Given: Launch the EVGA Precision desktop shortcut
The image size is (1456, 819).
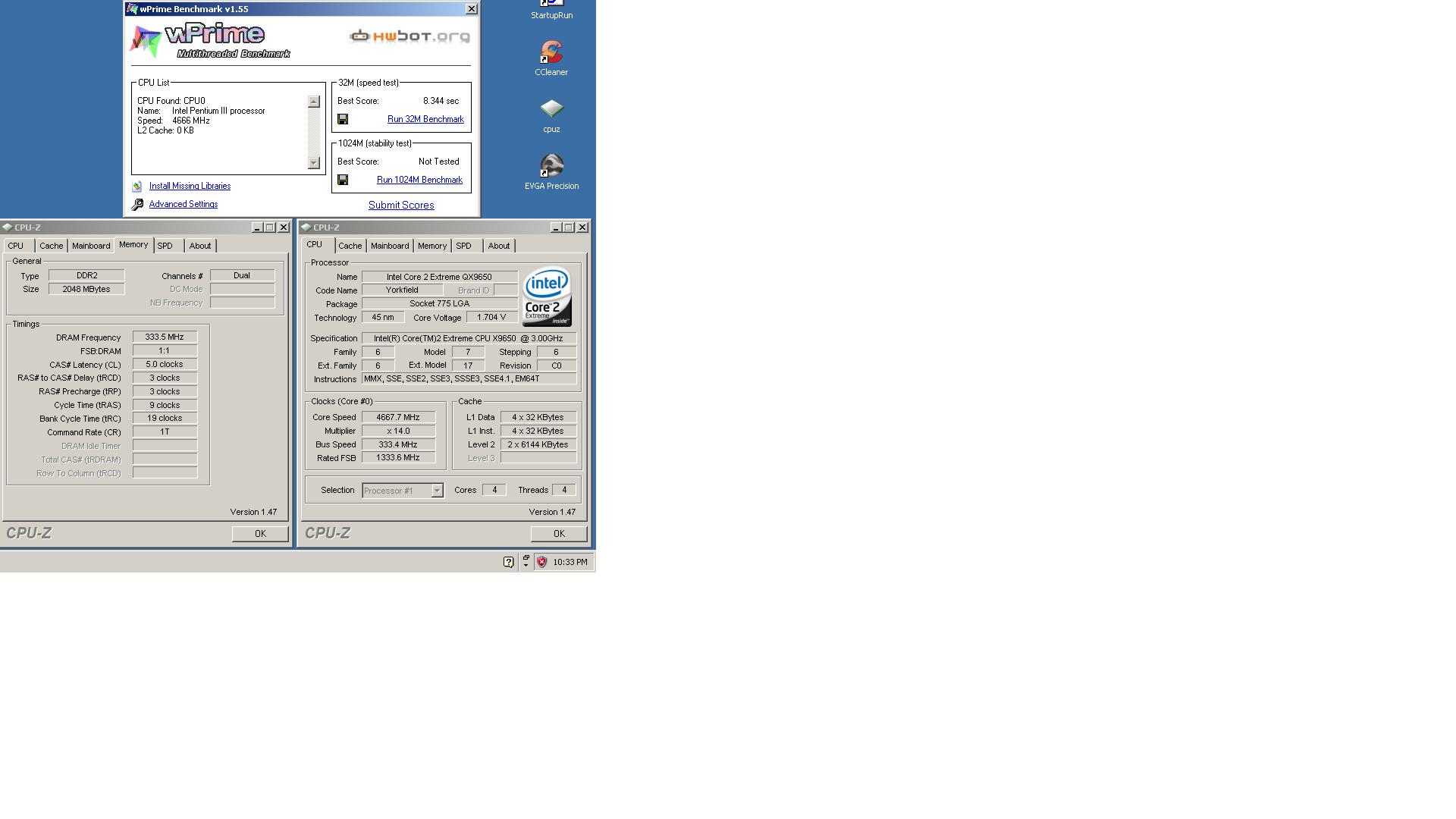Looking at the screenshot, I should [551, 172].
